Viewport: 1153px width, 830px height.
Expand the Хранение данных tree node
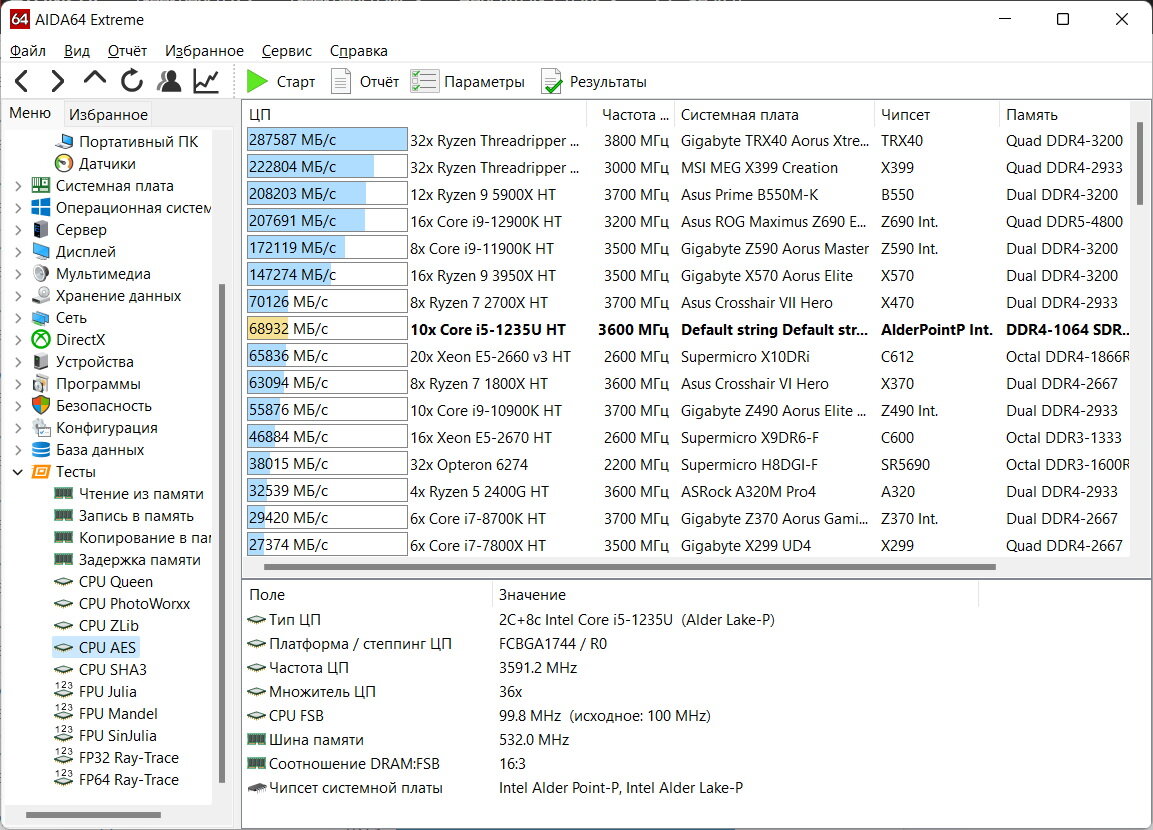18,296
